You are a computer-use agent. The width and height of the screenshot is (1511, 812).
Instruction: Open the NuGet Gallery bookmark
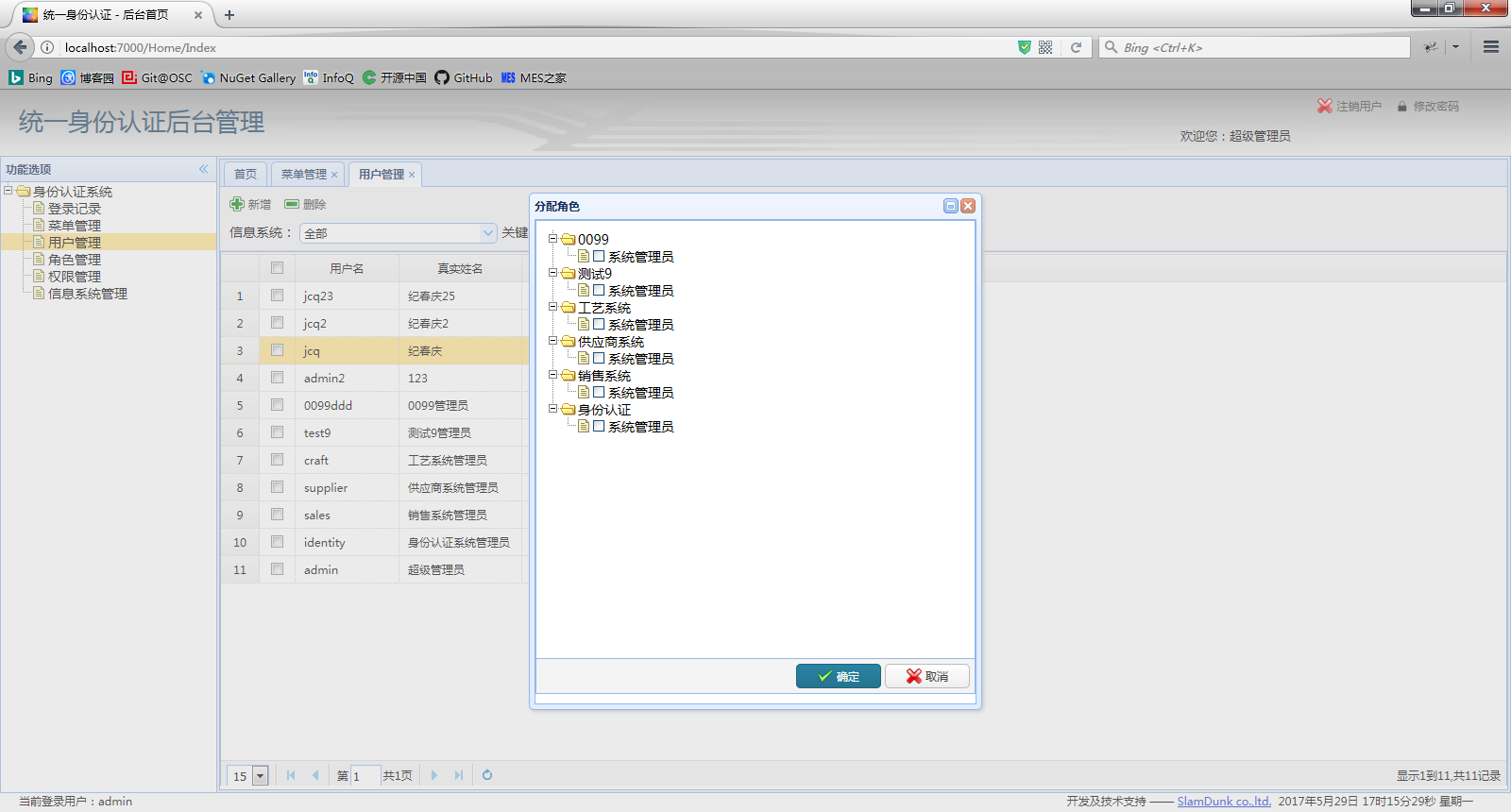click(247, 77)
